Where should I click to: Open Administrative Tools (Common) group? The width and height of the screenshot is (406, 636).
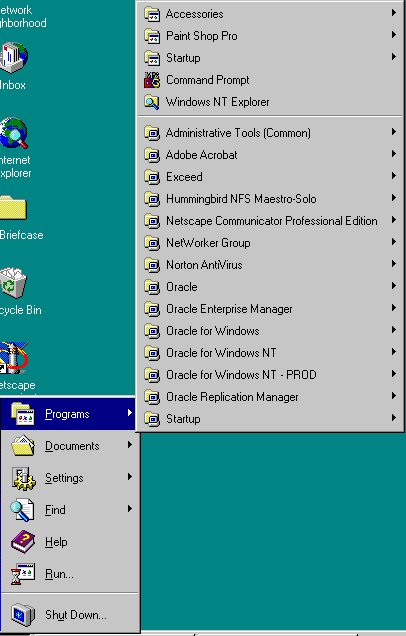270,133
